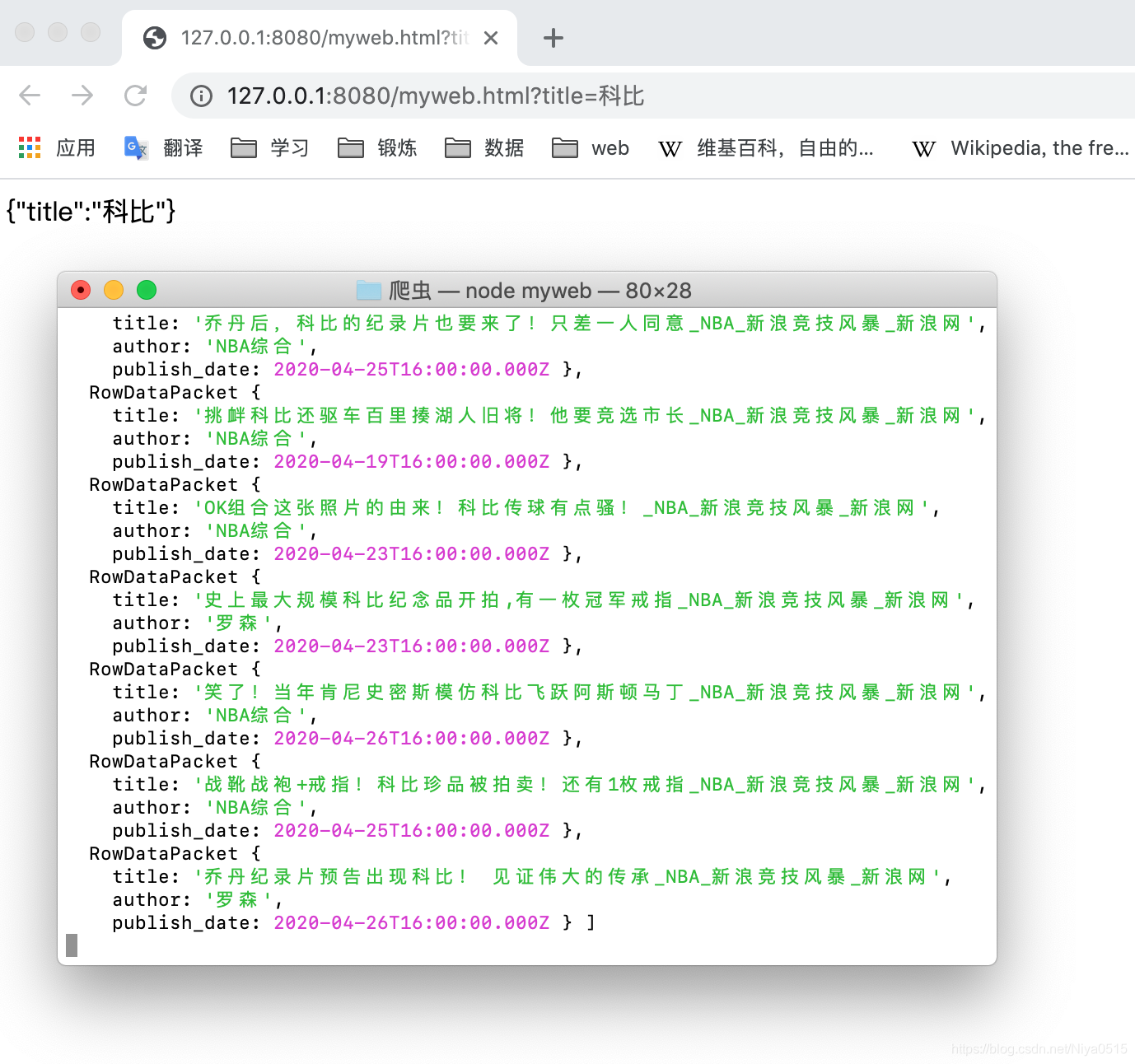Click the browser back arrow
This screenshot has width=1135, height=1064.
[30, 96]
